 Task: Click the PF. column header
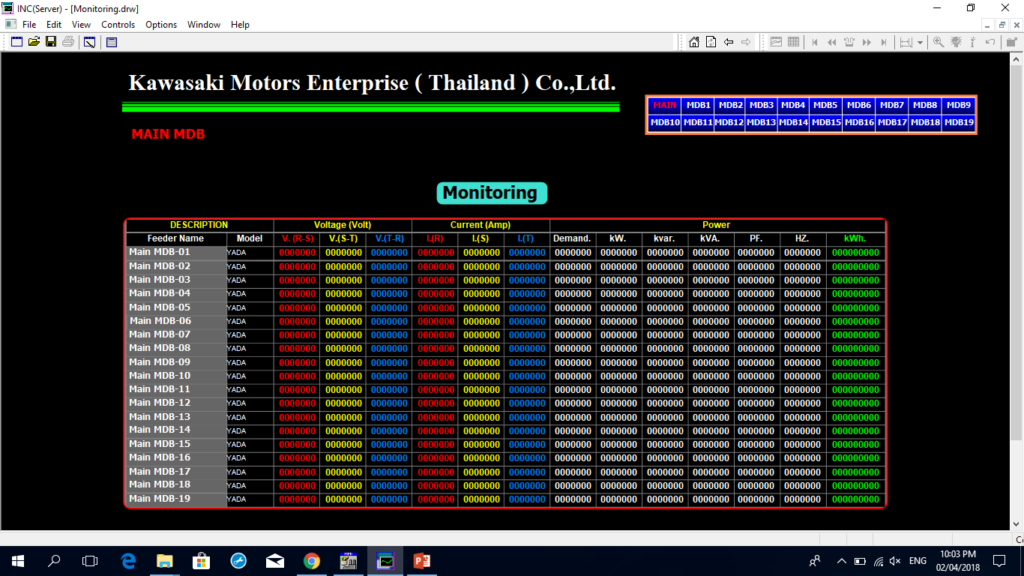[x=756, y=239]
